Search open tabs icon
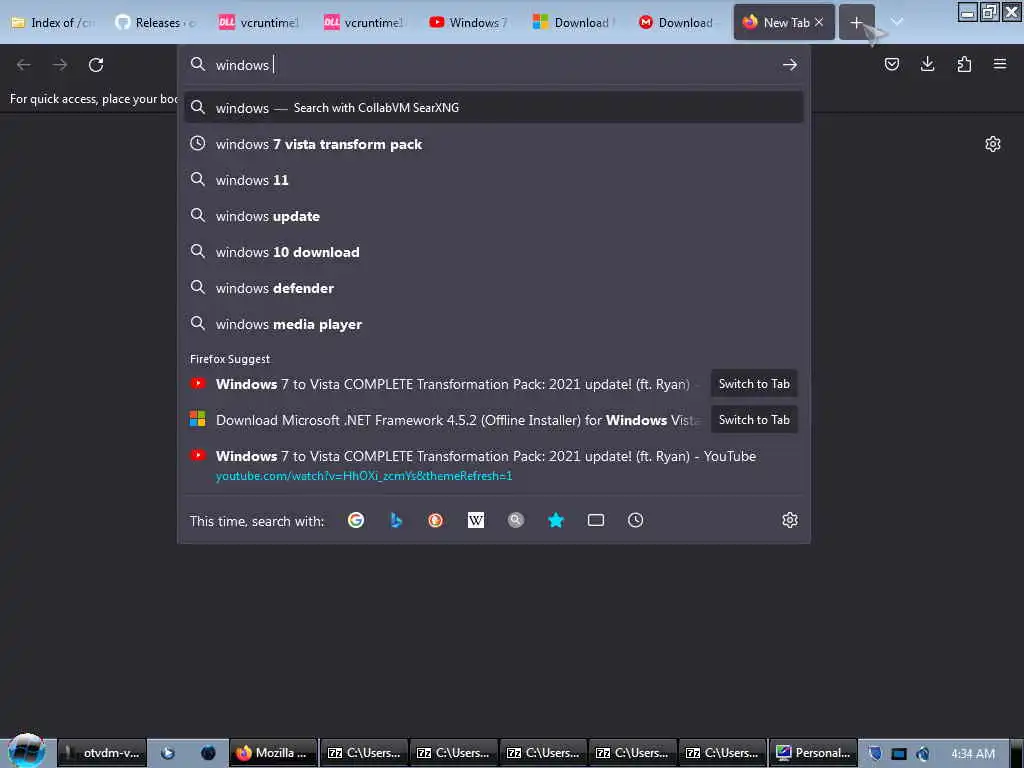1024x768 pixels. (596, 520)
